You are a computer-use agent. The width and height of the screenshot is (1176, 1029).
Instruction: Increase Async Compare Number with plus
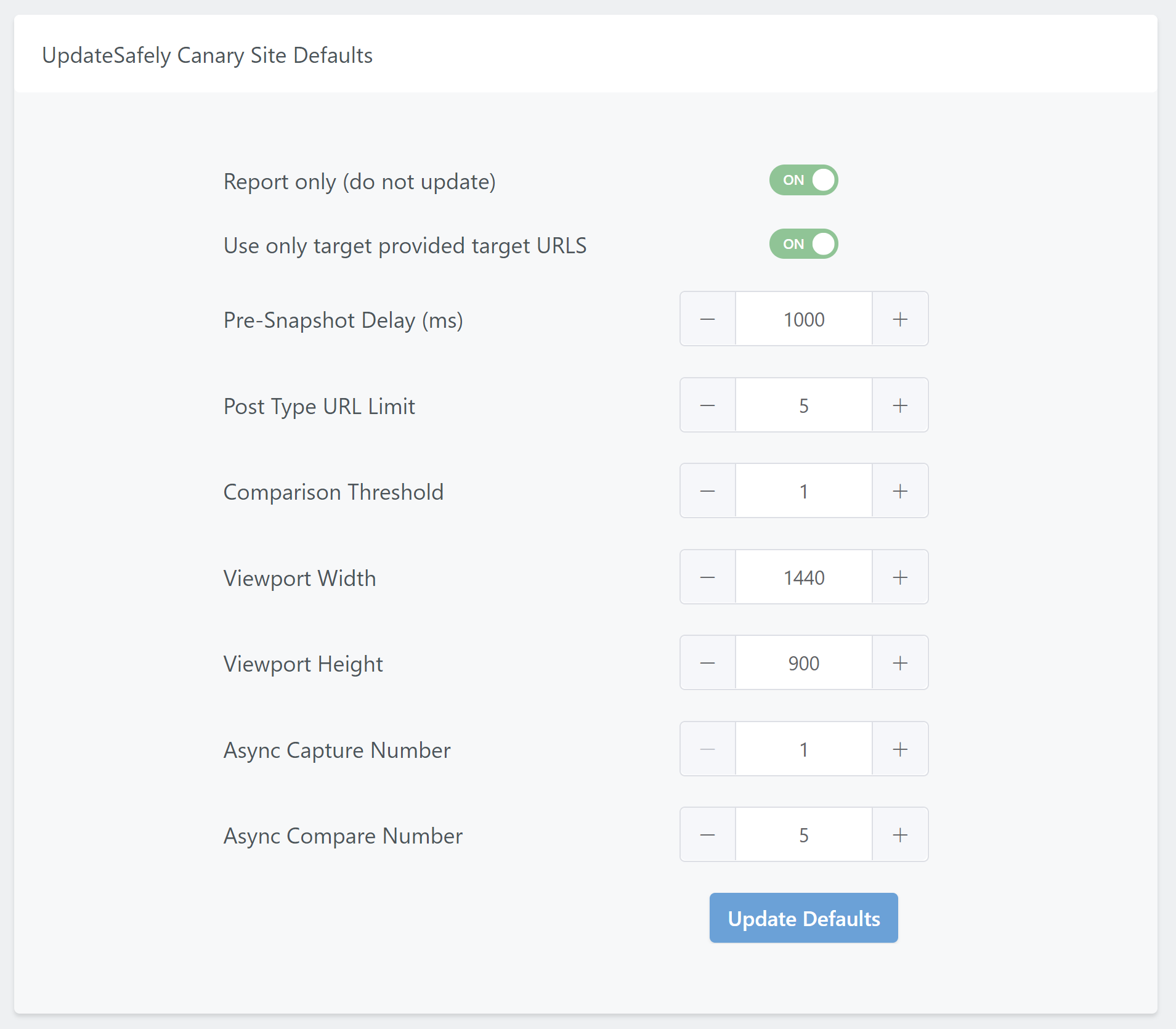900,835
